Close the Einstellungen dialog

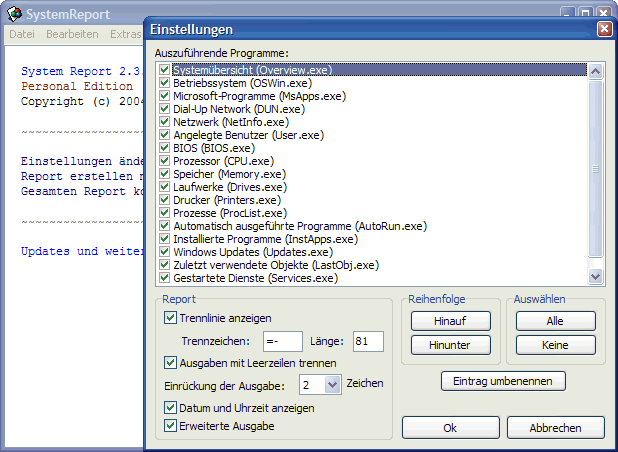tap(604, 30)
